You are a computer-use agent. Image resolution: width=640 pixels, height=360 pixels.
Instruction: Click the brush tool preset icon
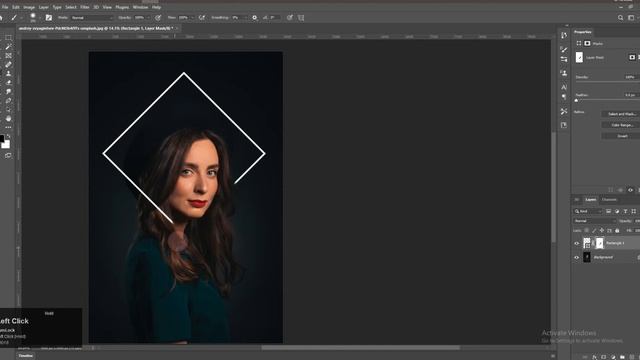click(x=14, y=18)
